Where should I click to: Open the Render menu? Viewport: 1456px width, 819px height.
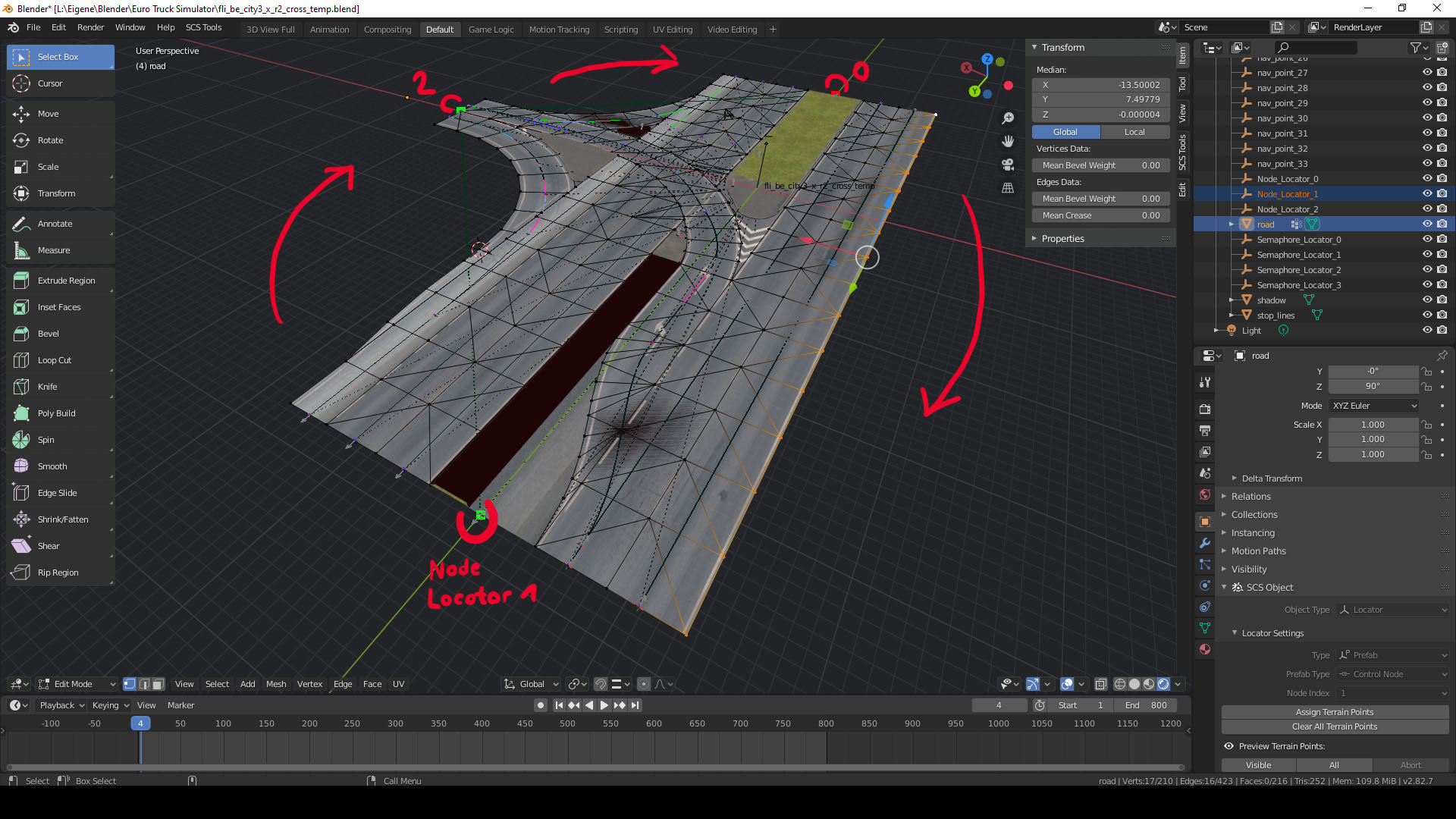pos(90,27)
